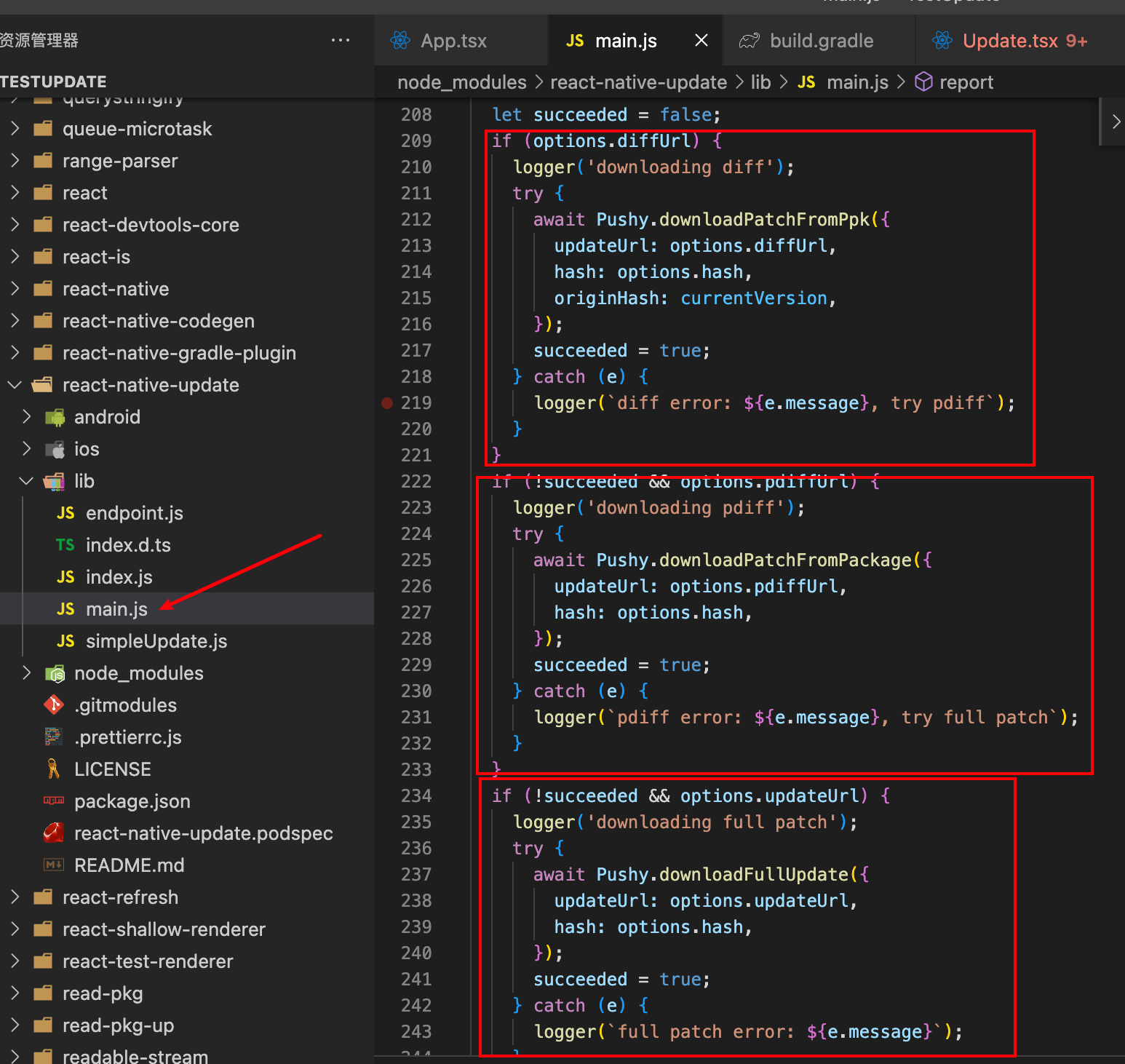Click the git icon beside .gitmodules
This screenshot has height=1064, width=1125.
[x=54, y=704]
